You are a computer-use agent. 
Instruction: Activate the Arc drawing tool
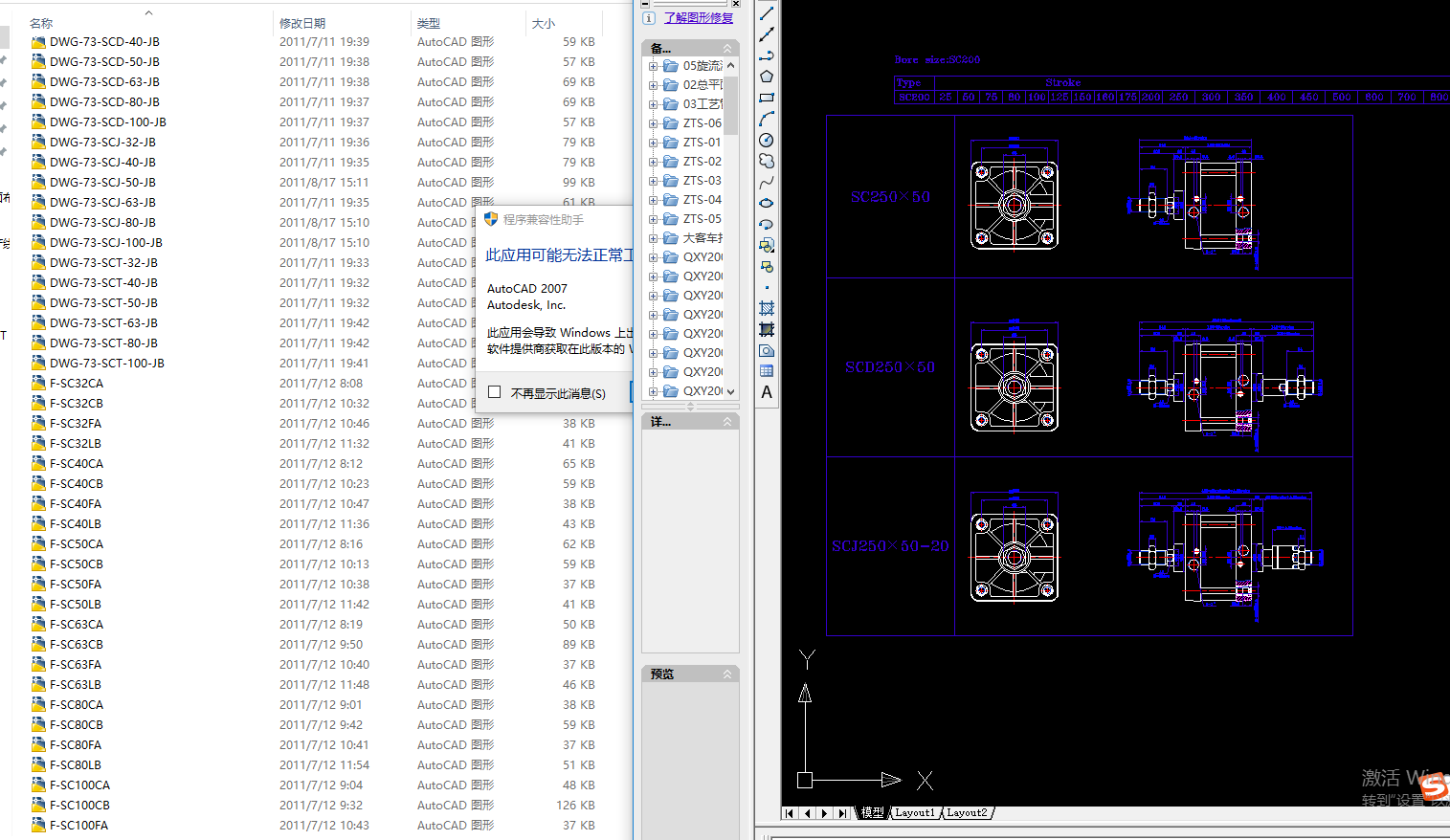point(767,119)
